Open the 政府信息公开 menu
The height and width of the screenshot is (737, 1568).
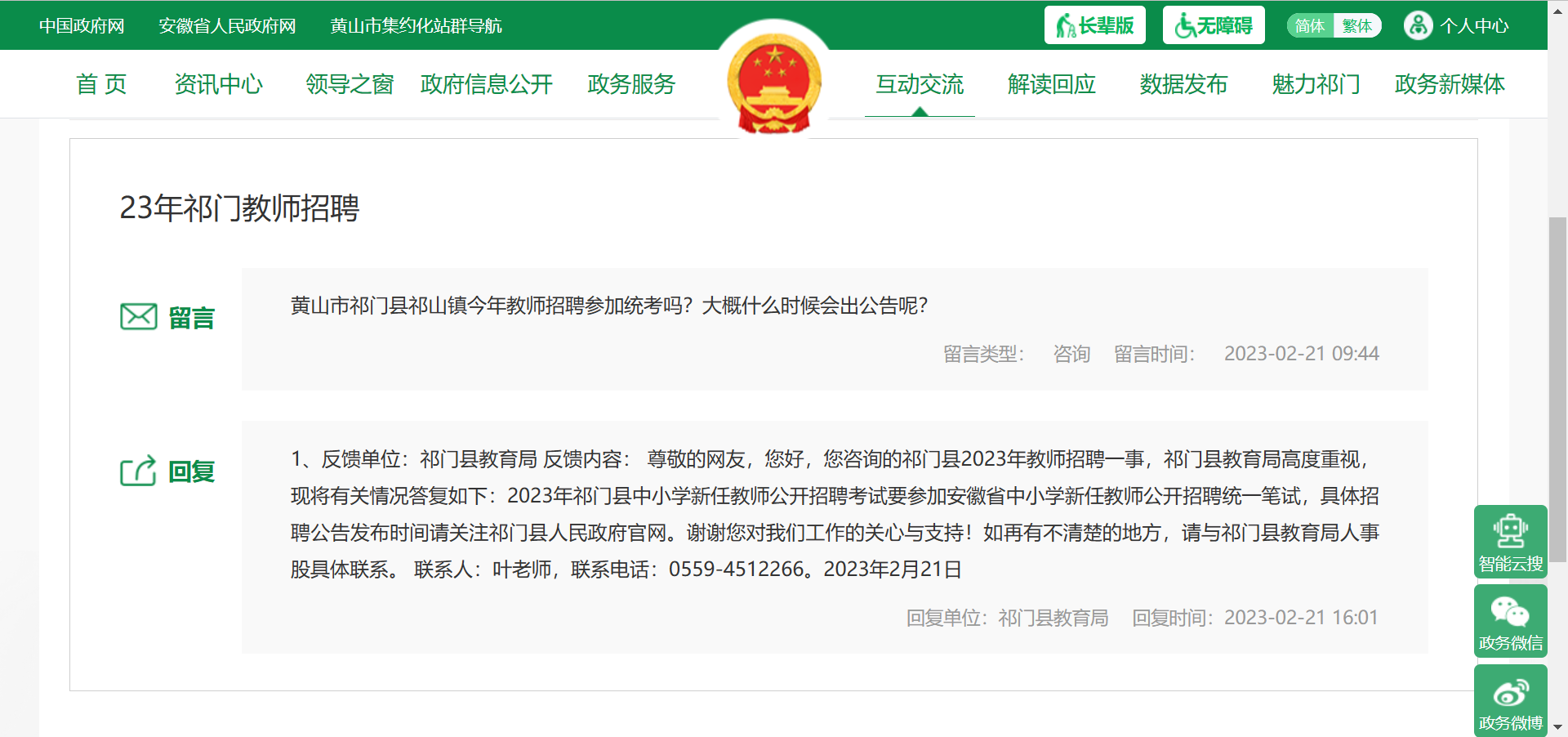tap(487, 84)
